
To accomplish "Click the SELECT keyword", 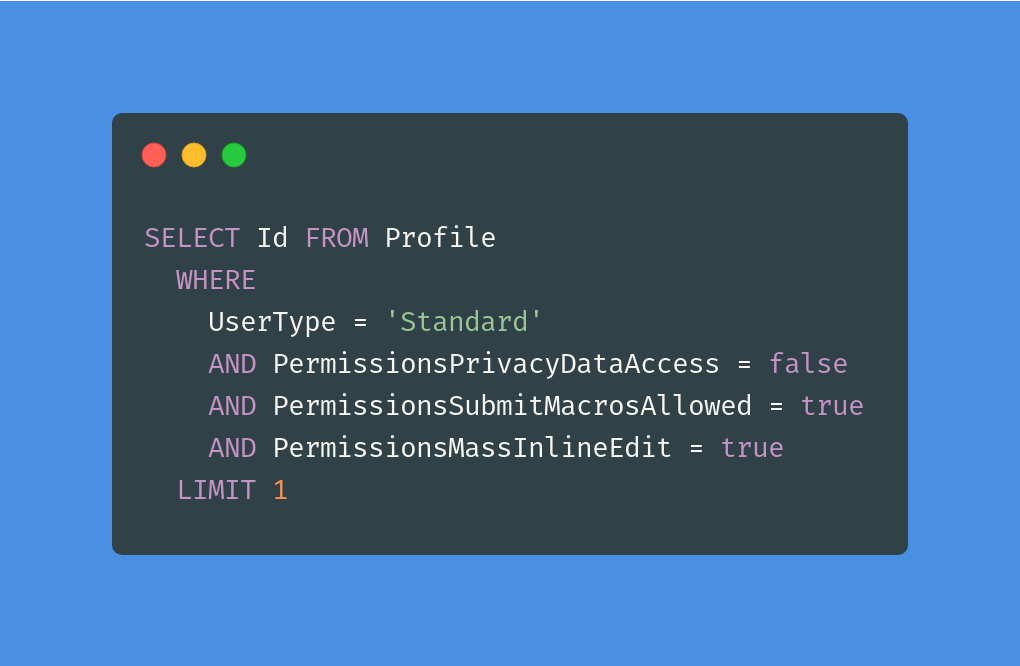I will [192, 238].
